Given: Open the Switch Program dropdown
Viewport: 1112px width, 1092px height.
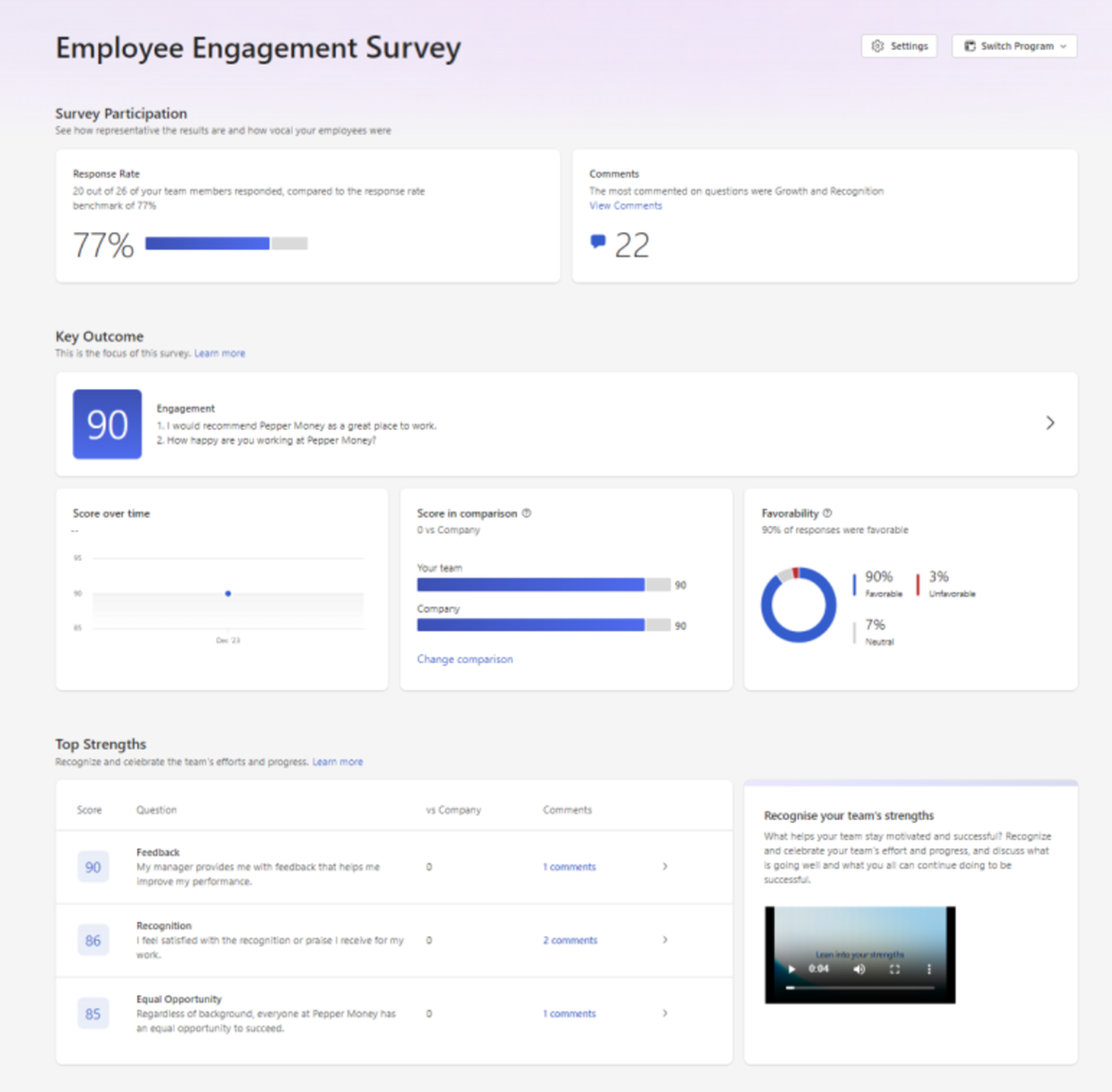Looking at the screenshot, I should [x=1014, y=46].
